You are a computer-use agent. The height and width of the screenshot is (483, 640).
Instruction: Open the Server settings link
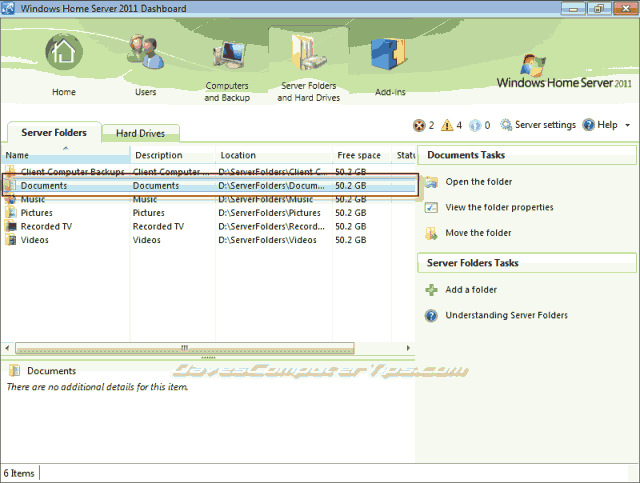545,125
